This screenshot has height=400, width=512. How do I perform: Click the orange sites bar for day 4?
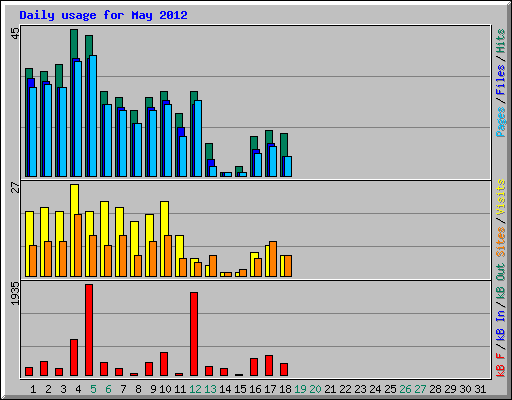pyautogui.click(x=78, y=245)
